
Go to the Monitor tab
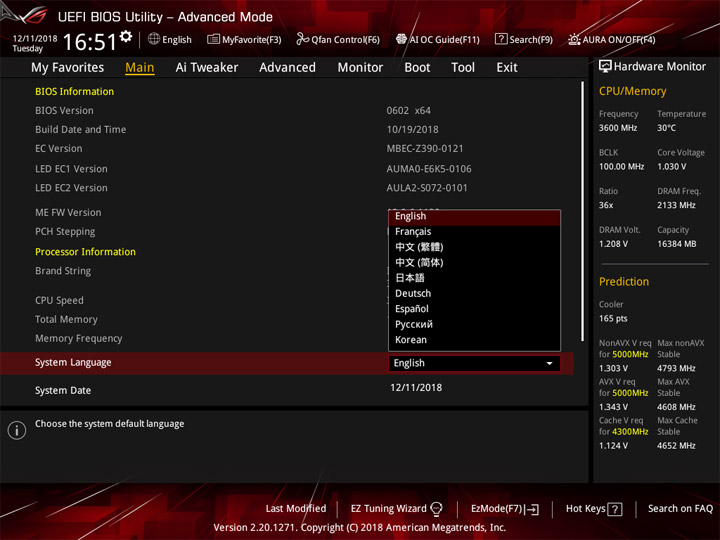360,68
